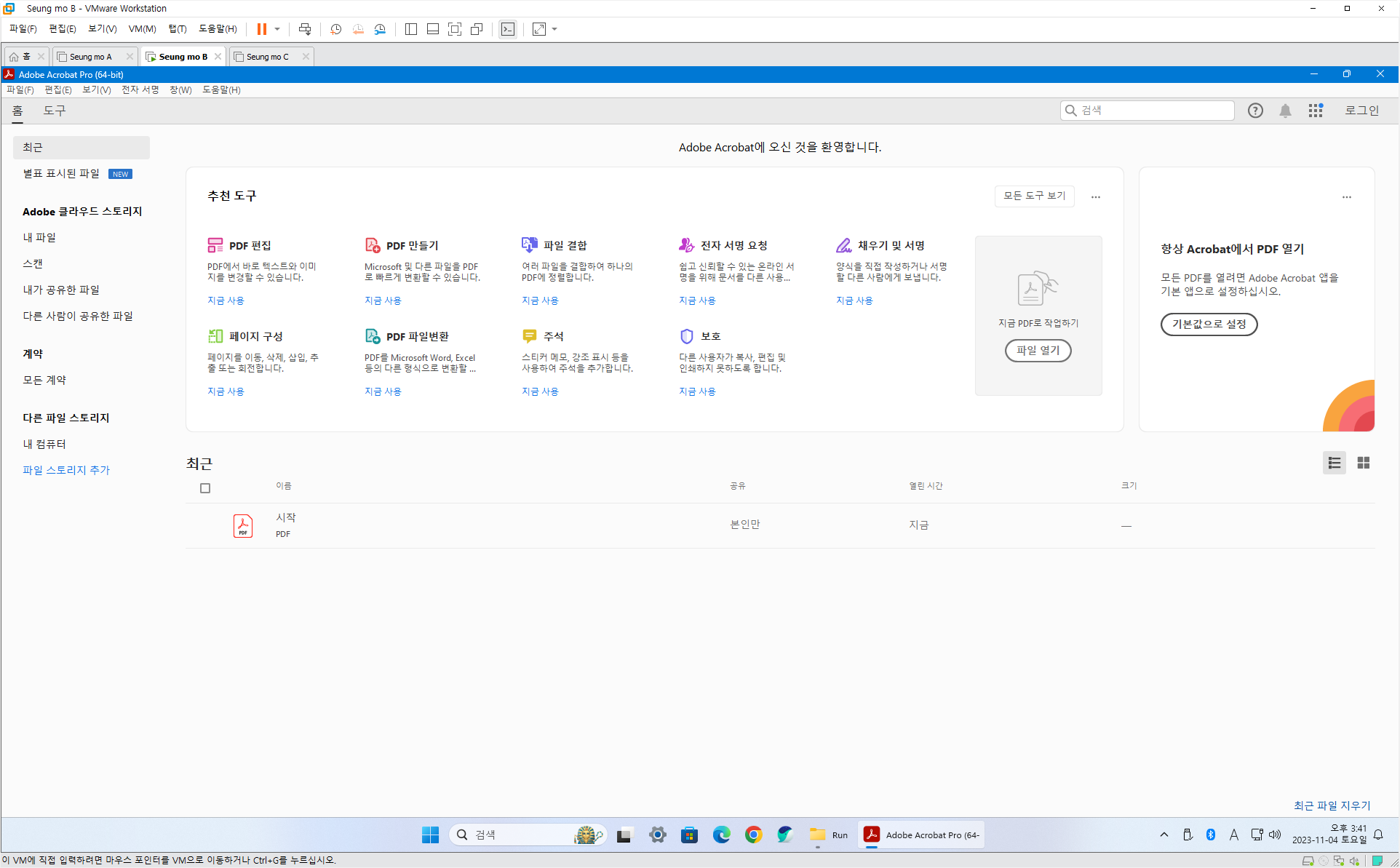
Task: Switch to list view of recent files
Action: [1334, 463]
